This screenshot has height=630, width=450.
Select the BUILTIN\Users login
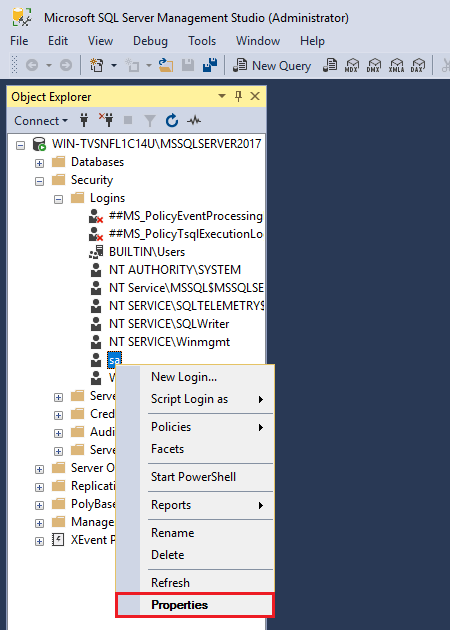(x=147, y=252)
